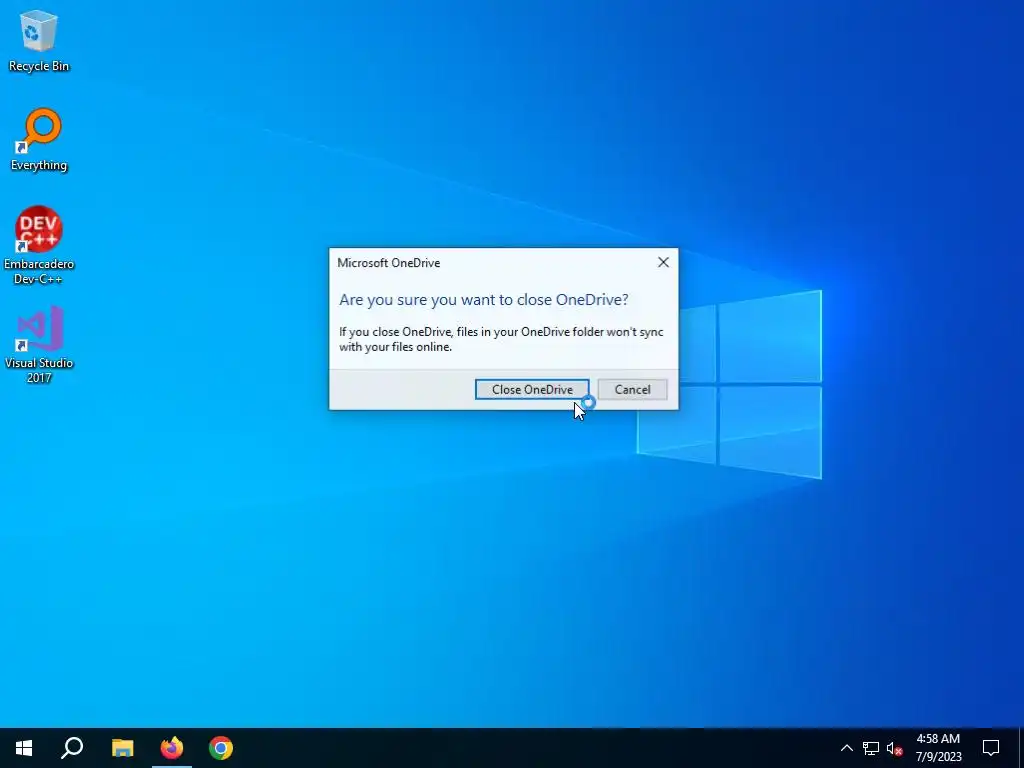1024x768 pixels.
Task: Open the Windows Start menu
Action: [x=24, y=748]
